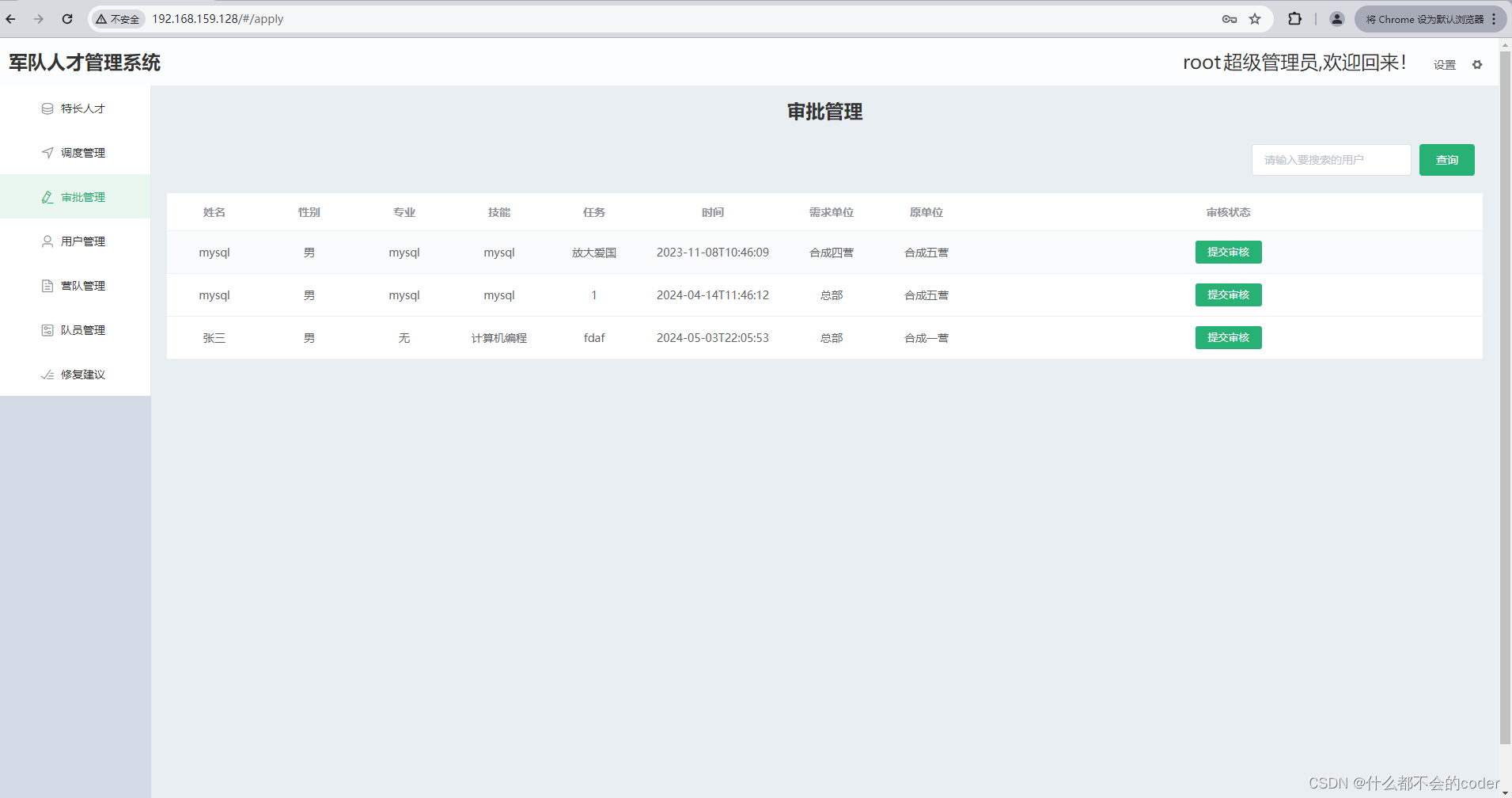The width and height of the screenshot is (1512, 798).
Task: Click the 计算机编程 skill cell
Action: pyautogui.click(x=499, y=338)
